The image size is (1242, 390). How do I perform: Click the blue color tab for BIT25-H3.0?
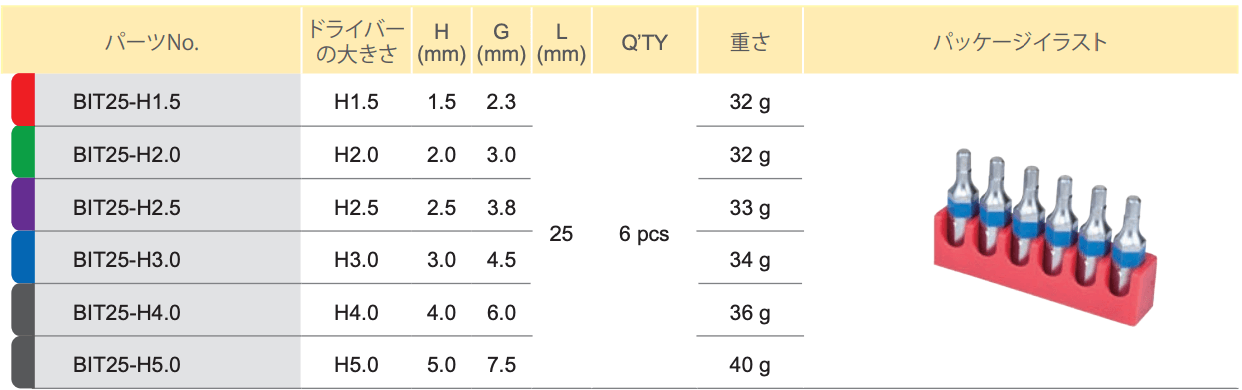click(x=24, y=257)
